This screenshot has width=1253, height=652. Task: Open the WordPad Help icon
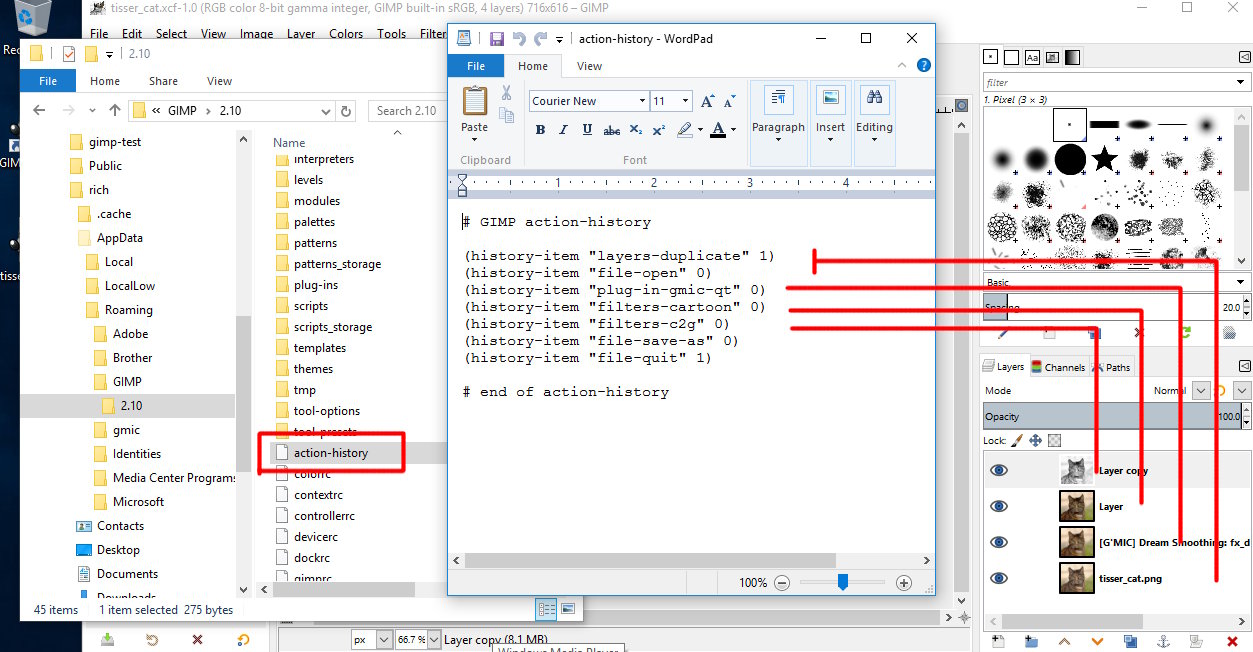pos(923,65)
